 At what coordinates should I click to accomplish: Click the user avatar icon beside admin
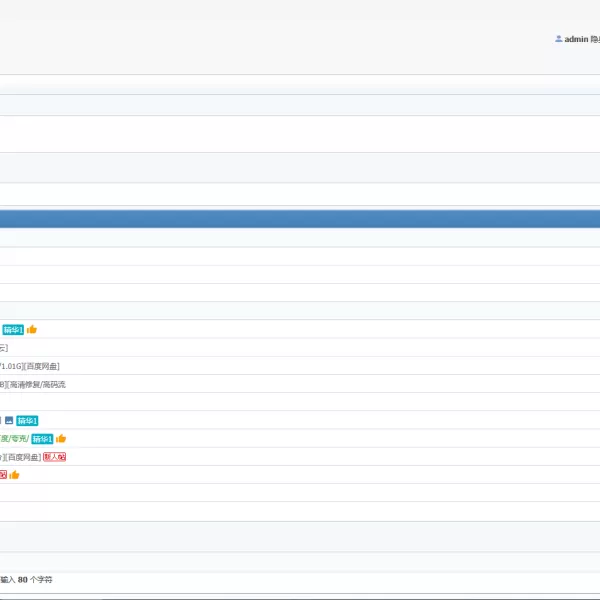(558, 39)
